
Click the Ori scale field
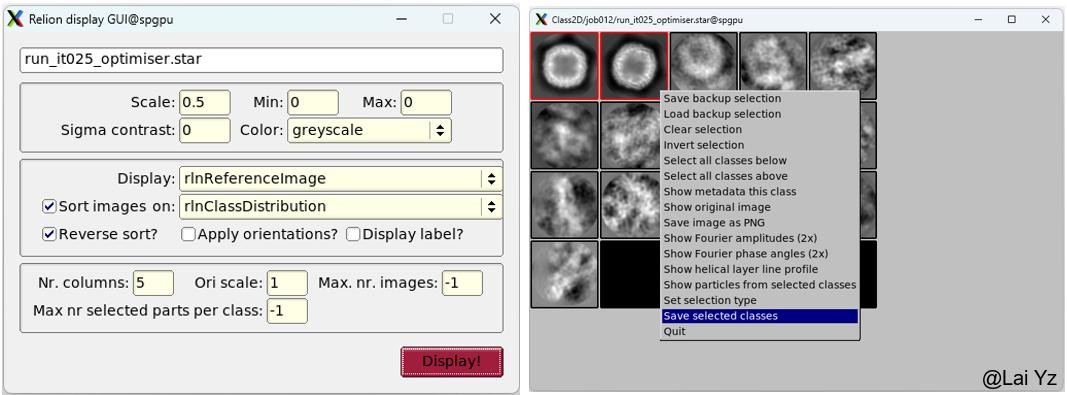coord(287,283)
